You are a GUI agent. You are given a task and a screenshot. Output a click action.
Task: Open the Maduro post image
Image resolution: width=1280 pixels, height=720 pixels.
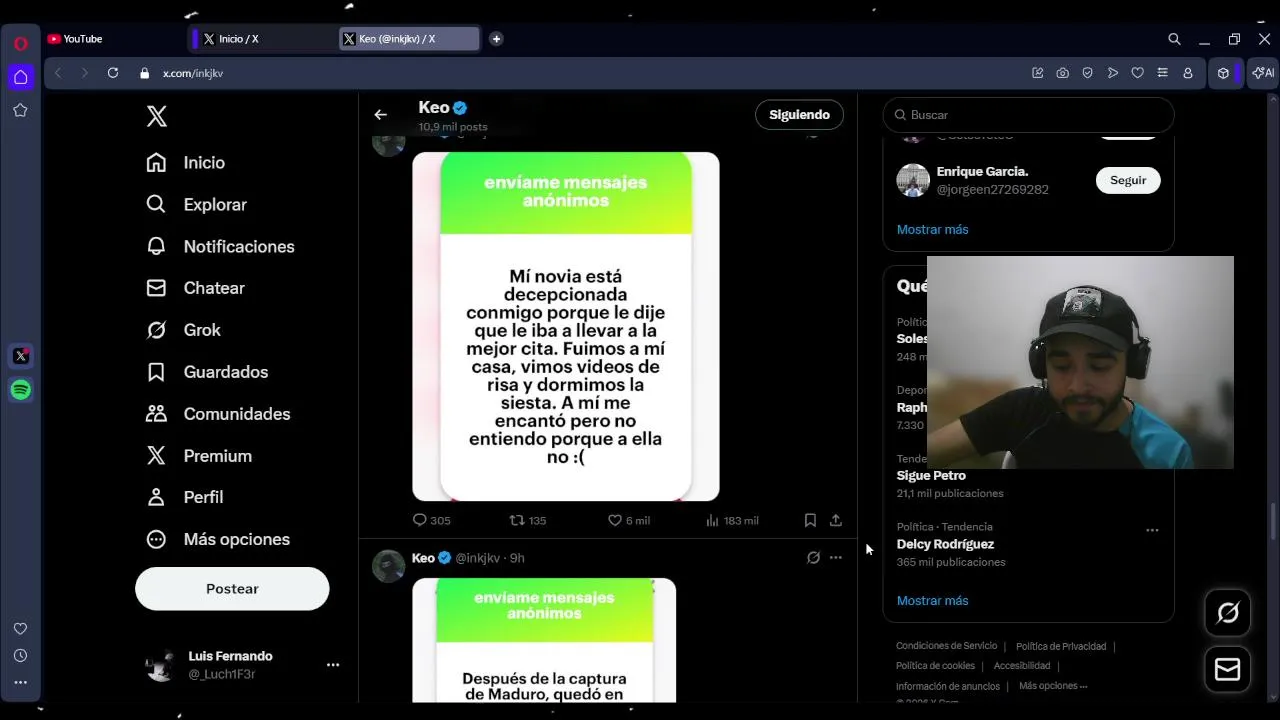(x=544, y=640)
